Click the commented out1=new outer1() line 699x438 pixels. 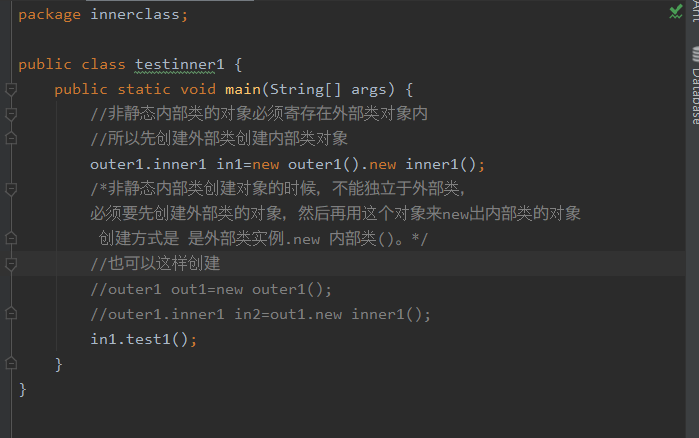click(x=211, y=290)
